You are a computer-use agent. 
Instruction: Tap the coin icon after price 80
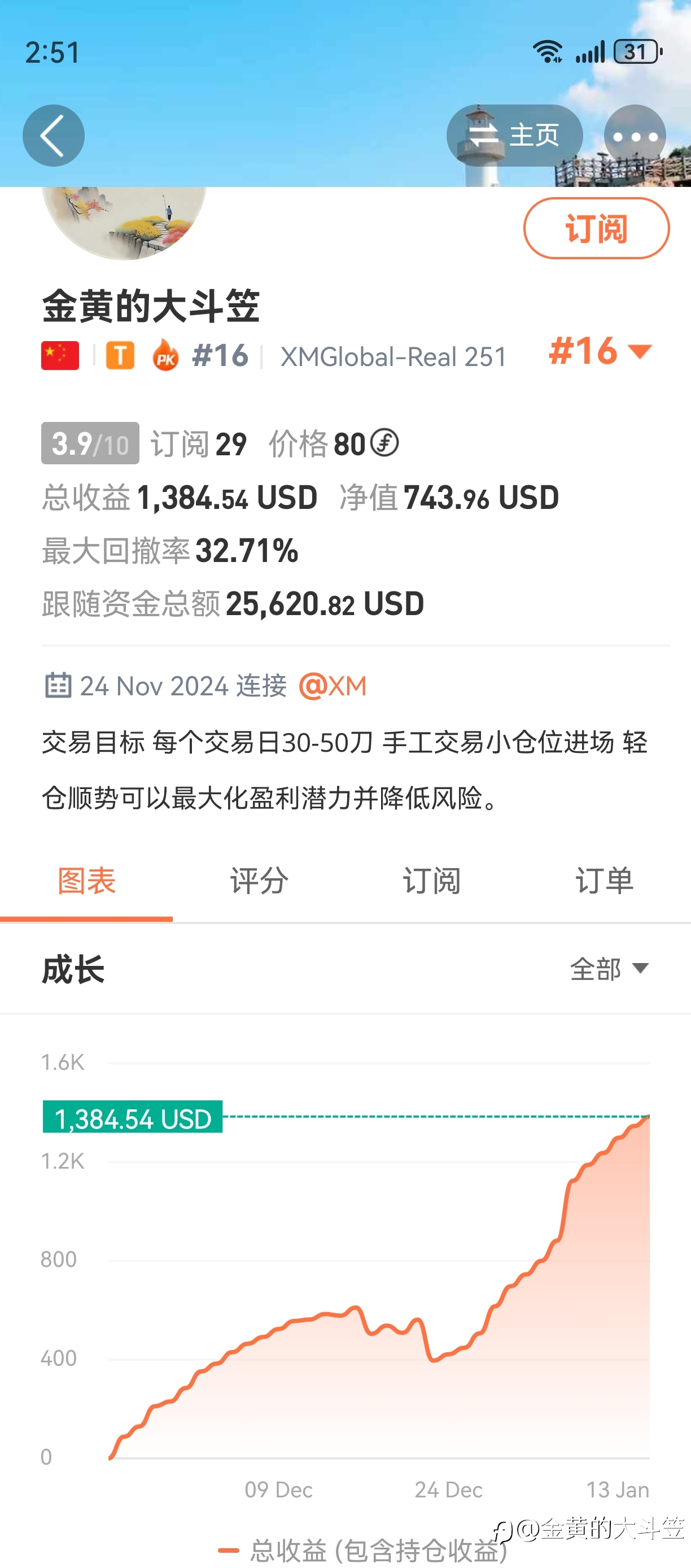(384, 442)
